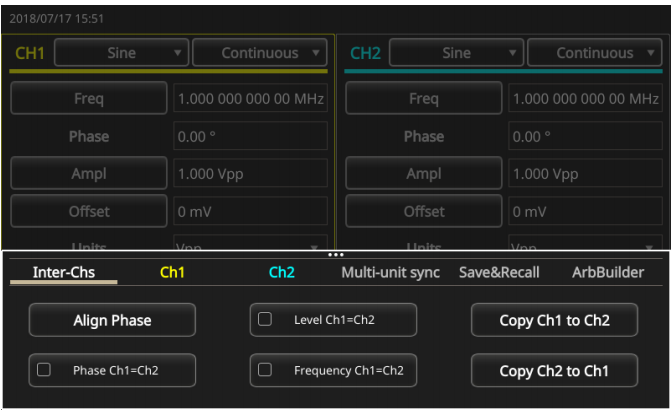Switch to the ArbBuilder tab
672x410 pixels.
(x=608, y=272)
